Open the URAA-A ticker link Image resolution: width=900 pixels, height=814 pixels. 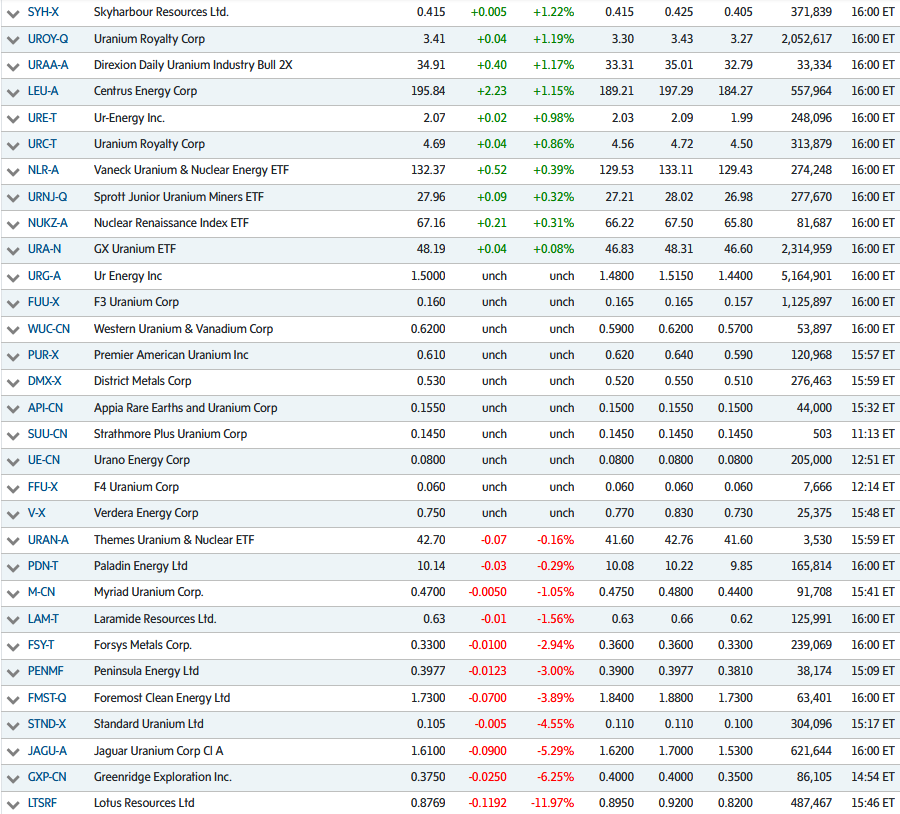48,65
